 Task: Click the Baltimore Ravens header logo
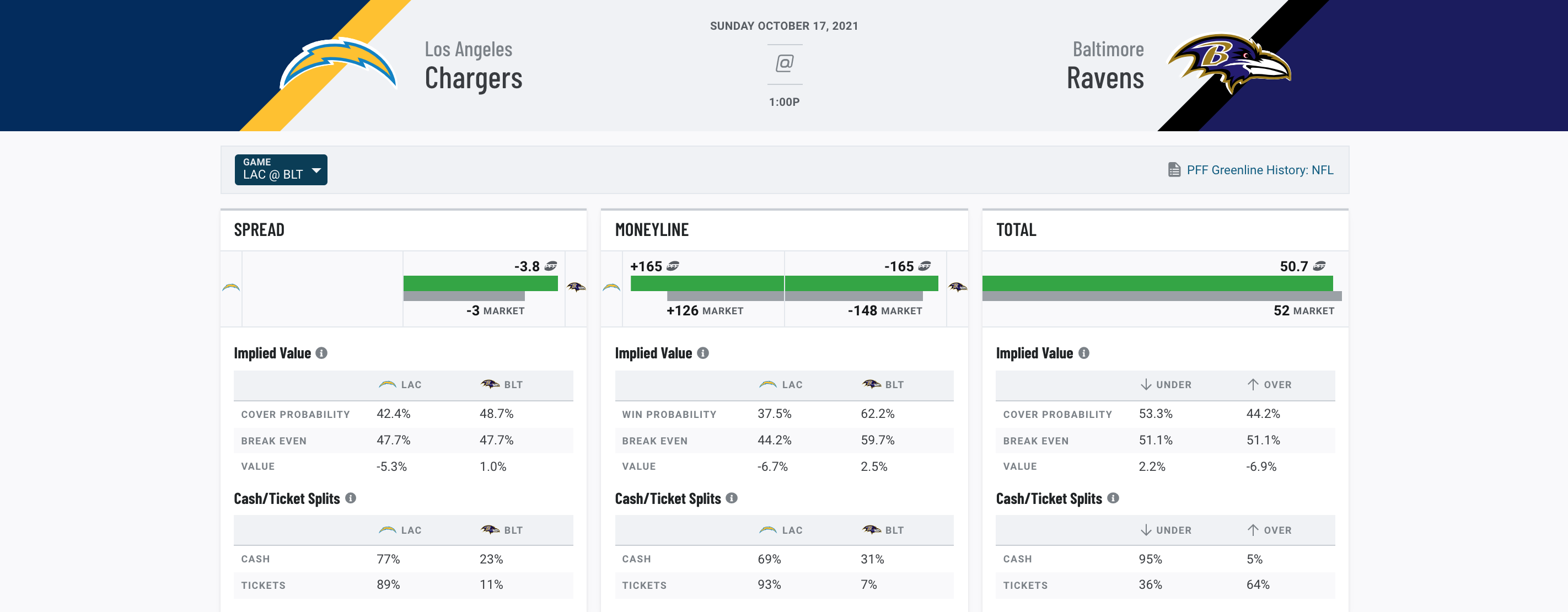click(x=1229, y=63)
